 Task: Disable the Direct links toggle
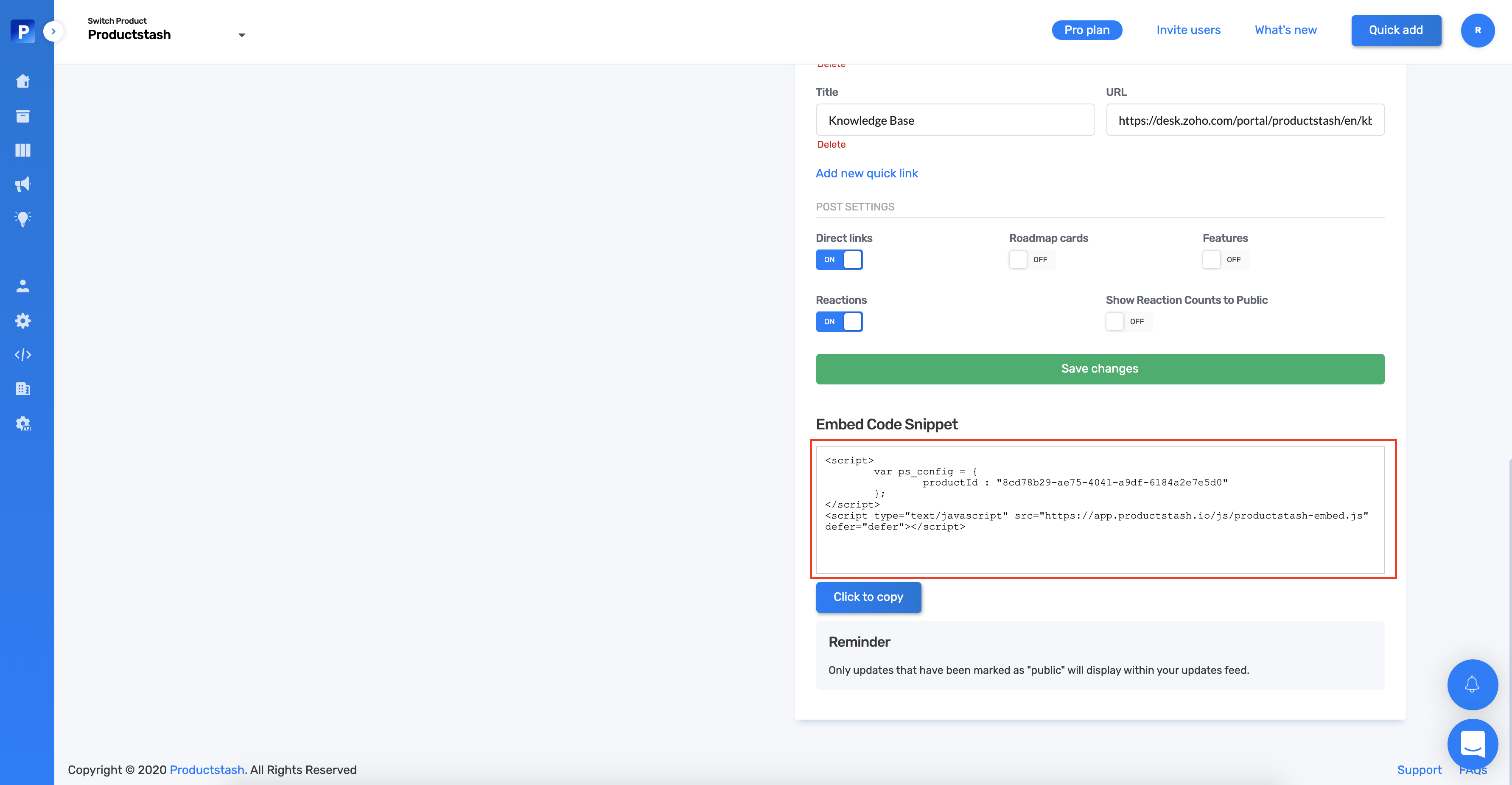pyautogui.click(x=839, y=260)
